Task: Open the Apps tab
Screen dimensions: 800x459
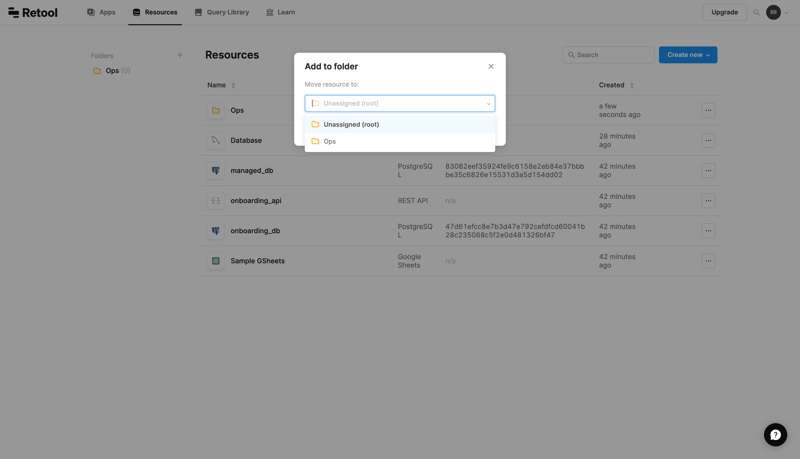Action: [x=101, y=12]
